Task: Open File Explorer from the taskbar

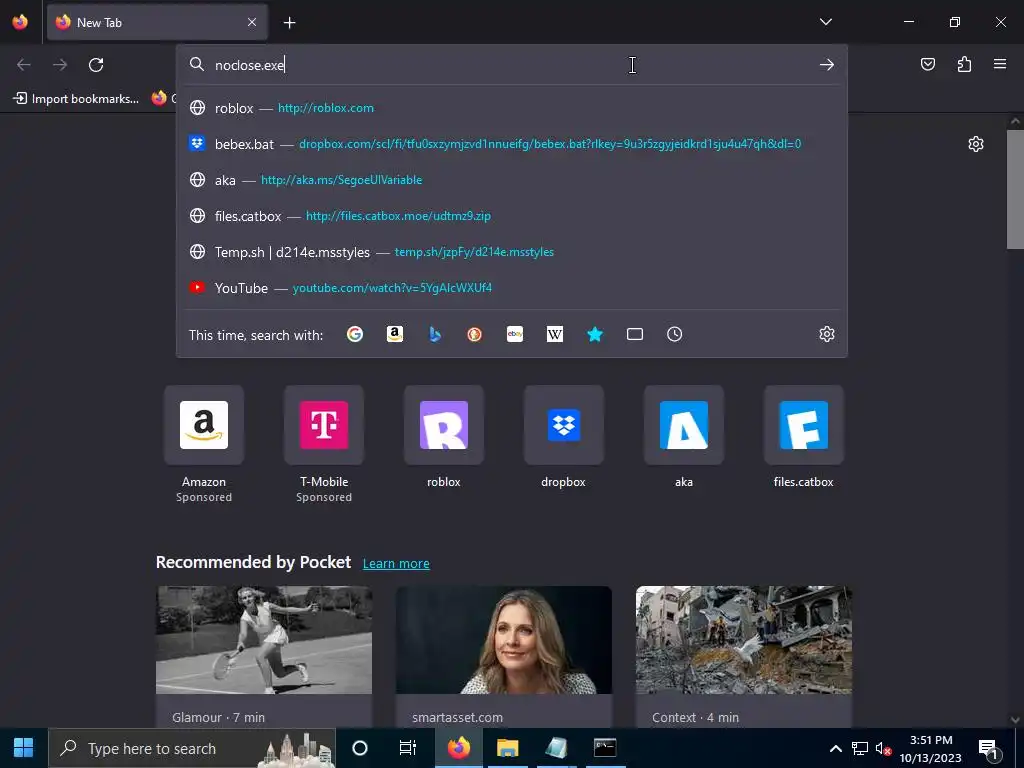Action: pyautogui.click(x=507, y=748)
